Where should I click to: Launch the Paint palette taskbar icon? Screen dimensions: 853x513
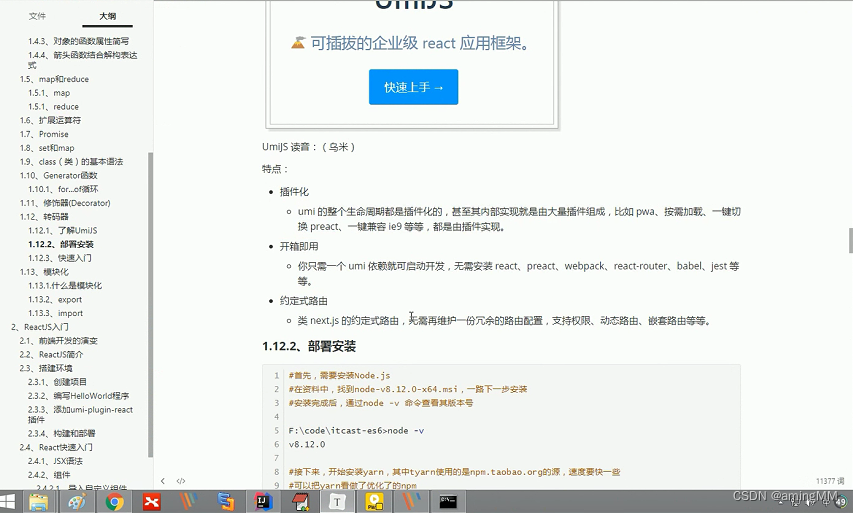(x=77, y=502)
